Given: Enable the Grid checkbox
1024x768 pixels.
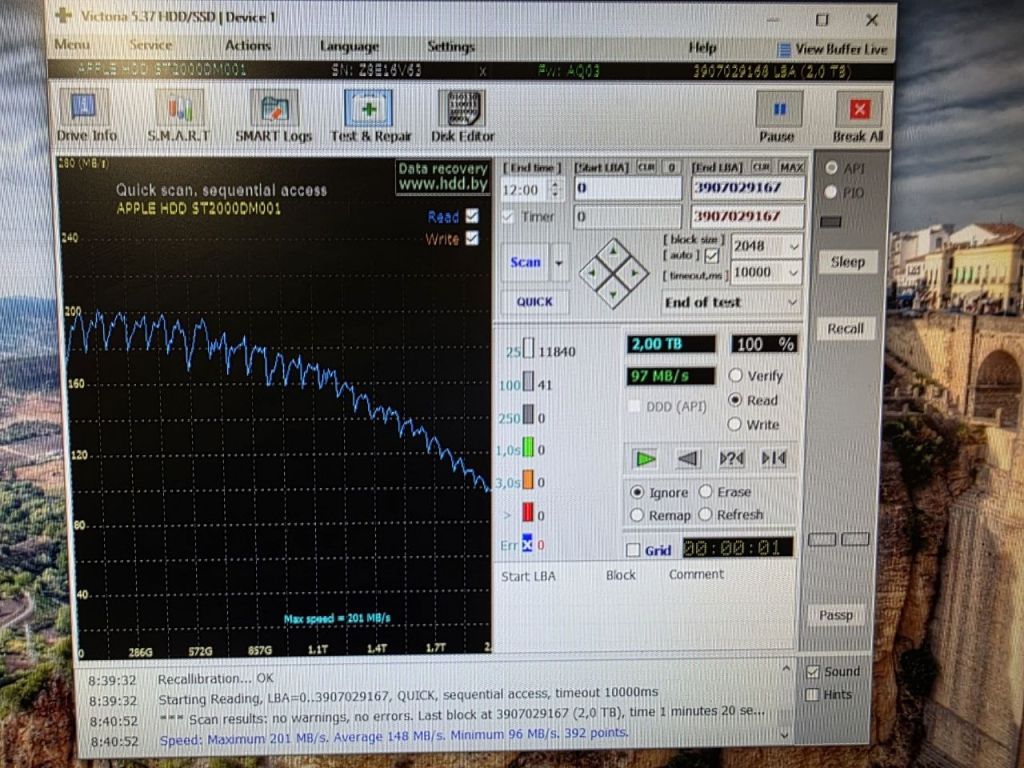Looking at the screenshot, I should (633, 550).
